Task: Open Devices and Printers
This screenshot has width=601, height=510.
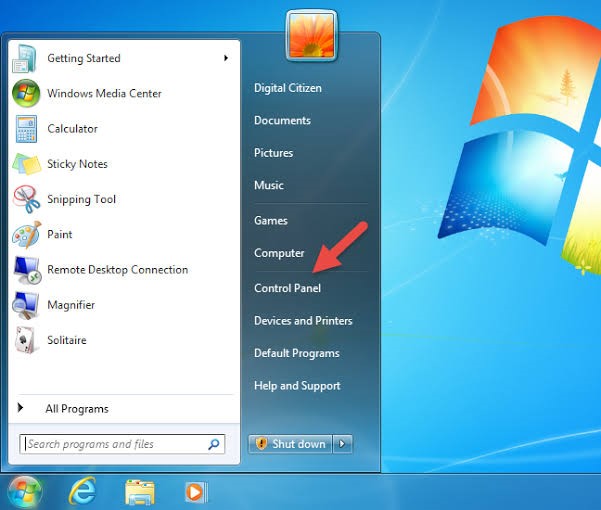Action: 303,321
